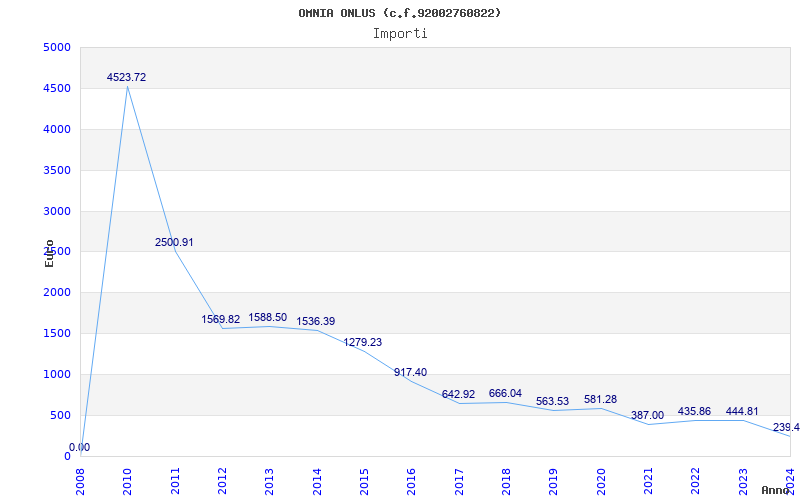
Task: Click the 2016 x-axis year label
Action: point(412,482)
